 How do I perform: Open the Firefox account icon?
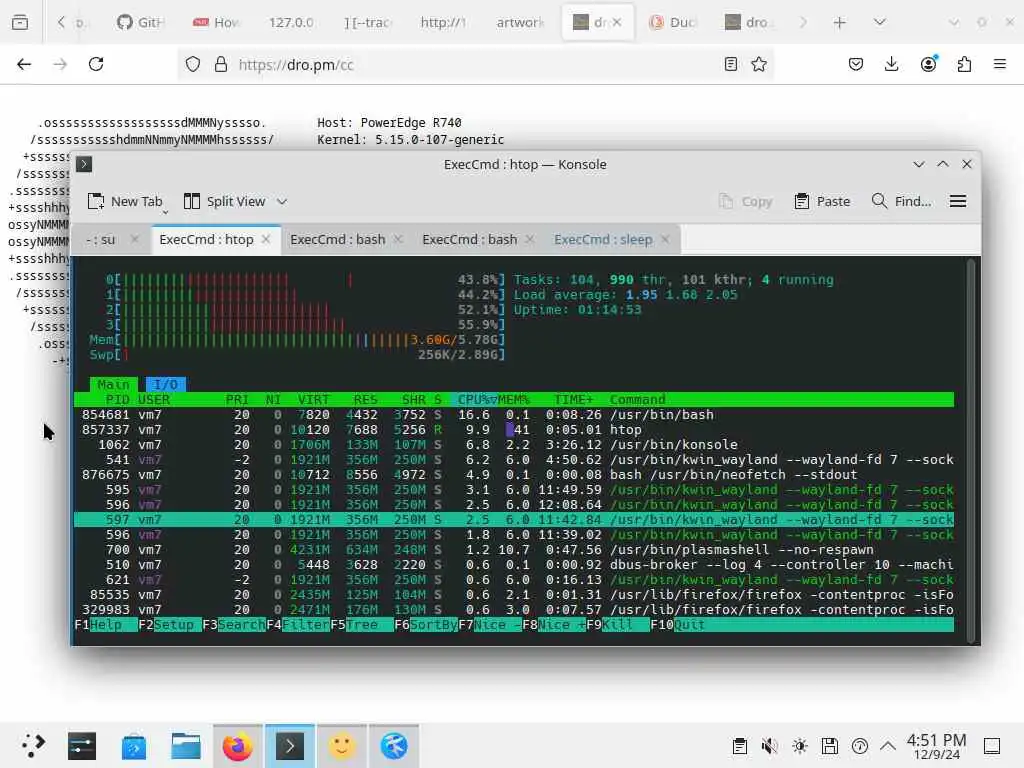[x=928, y=64]
